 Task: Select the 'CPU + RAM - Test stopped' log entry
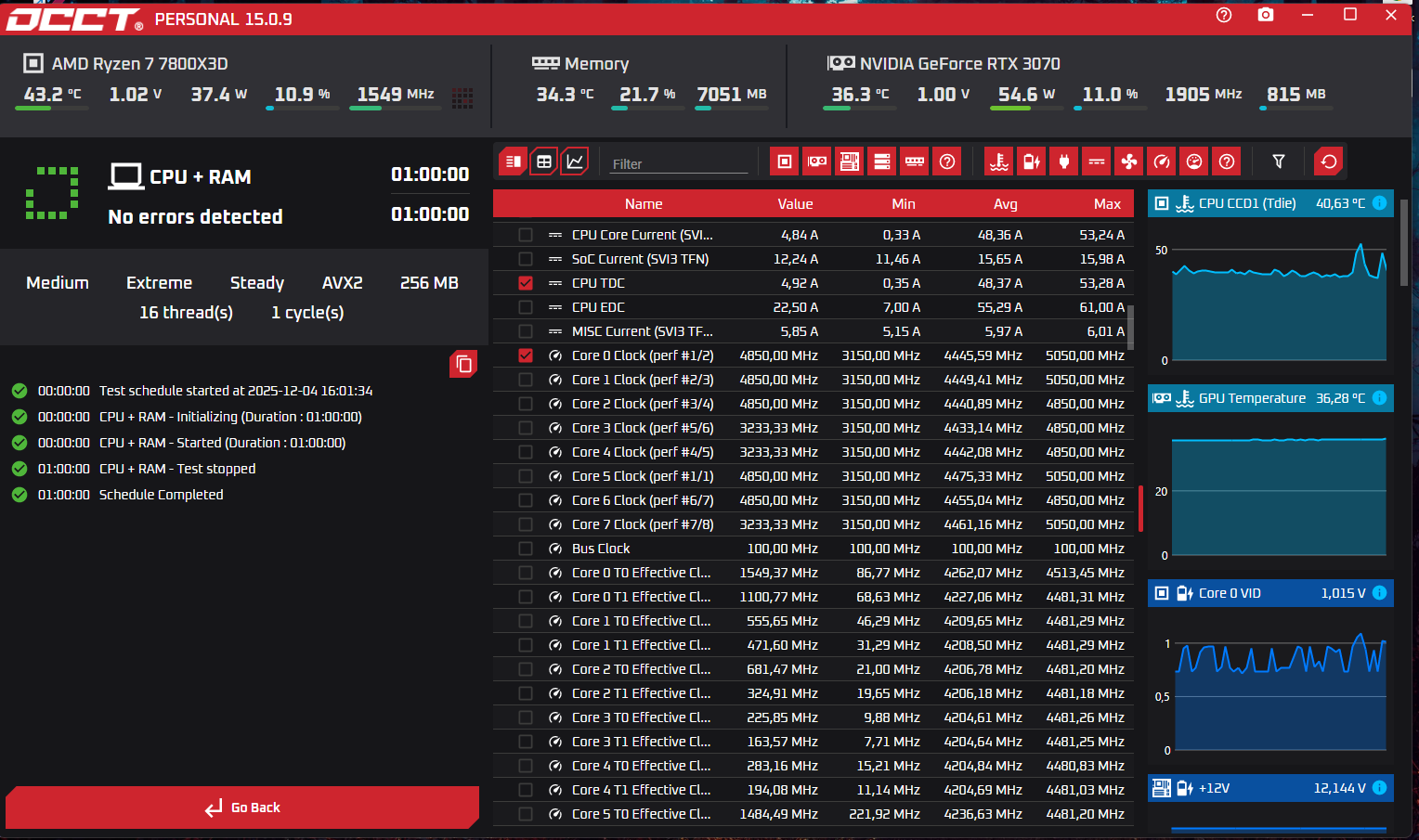point(177,469)
